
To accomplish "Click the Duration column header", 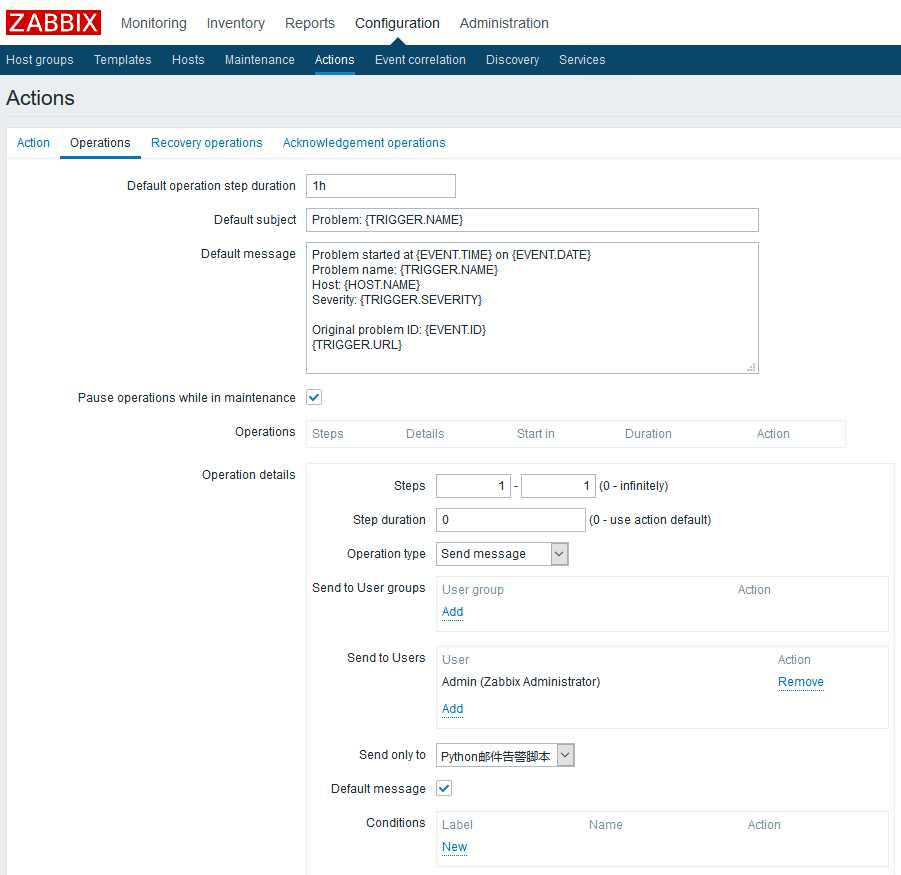I will point(648,434).
